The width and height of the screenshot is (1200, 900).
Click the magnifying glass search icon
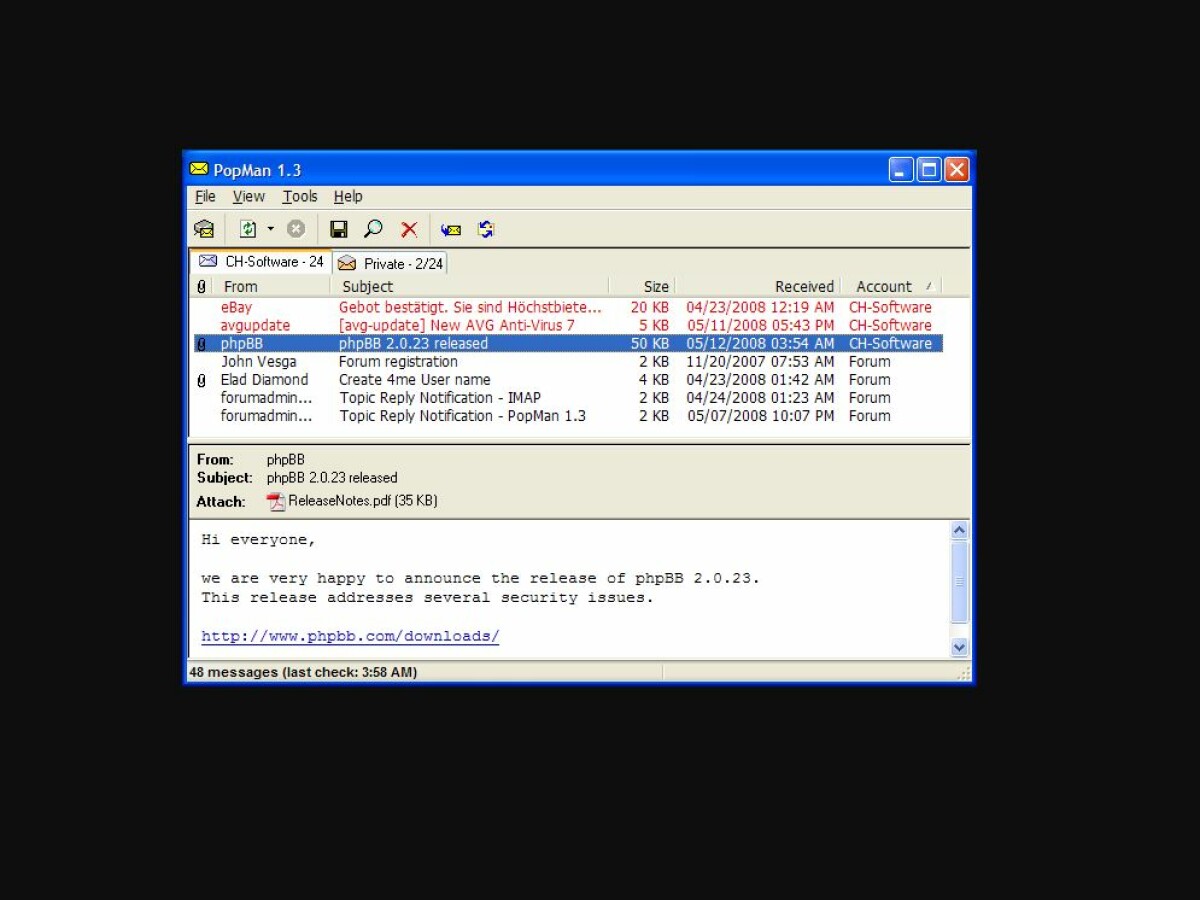point(373,229)
